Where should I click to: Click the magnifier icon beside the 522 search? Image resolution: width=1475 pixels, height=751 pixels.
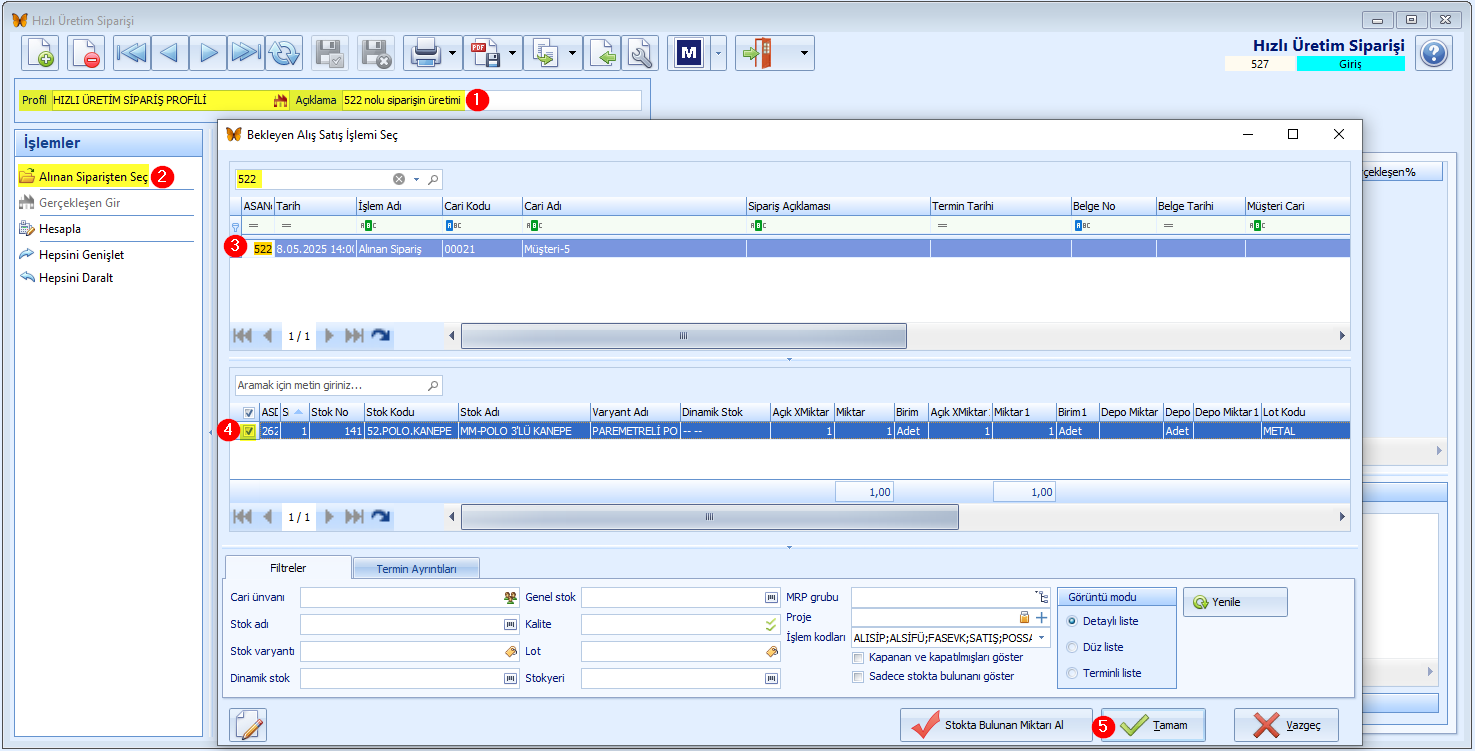pyautogui.click(x=433, y=180)
